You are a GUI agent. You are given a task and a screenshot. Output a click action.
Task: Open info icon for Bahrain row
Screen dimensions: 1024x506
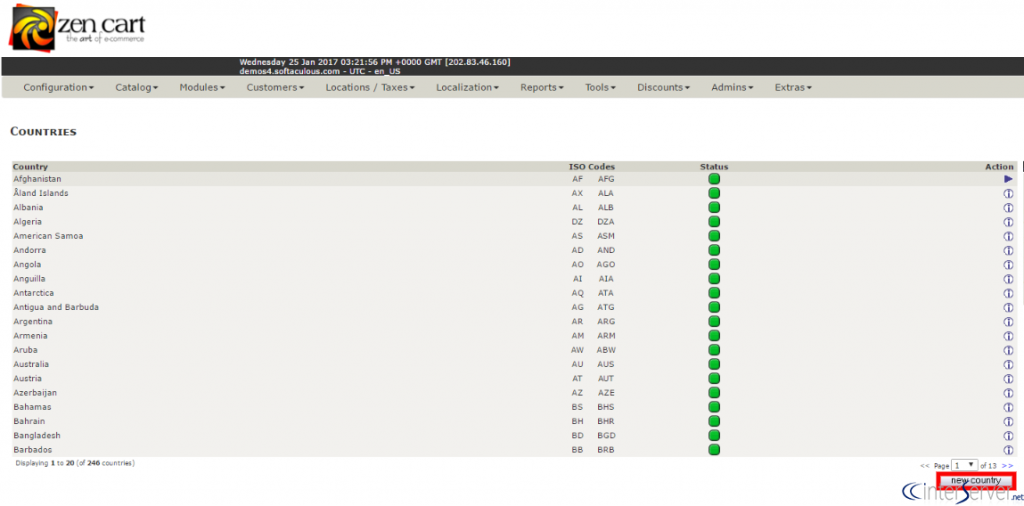pyautogui.click(x=1008, y=421)
